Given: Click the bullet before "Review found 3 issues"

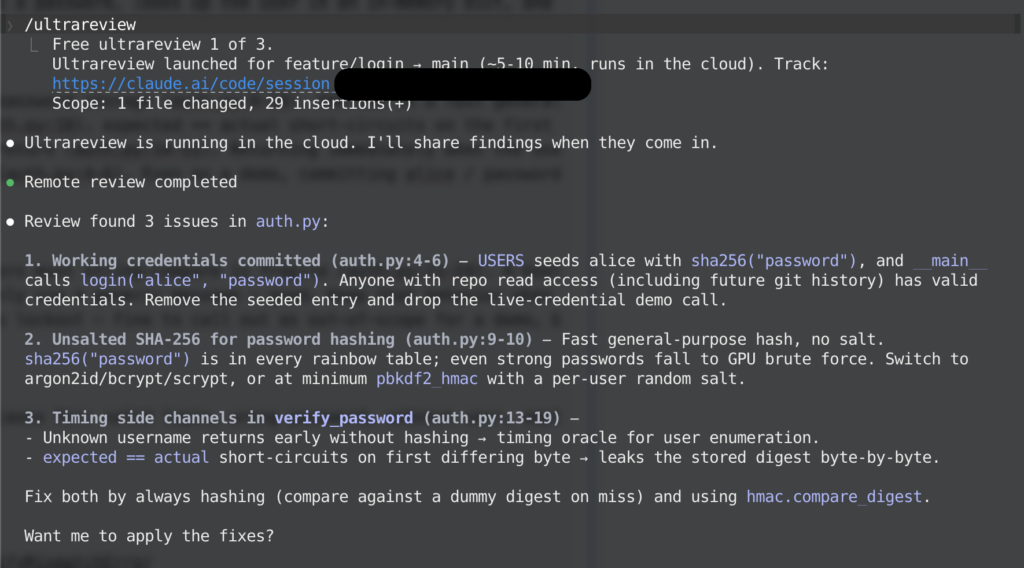Looking at the screenshot, I should (10, 221).
